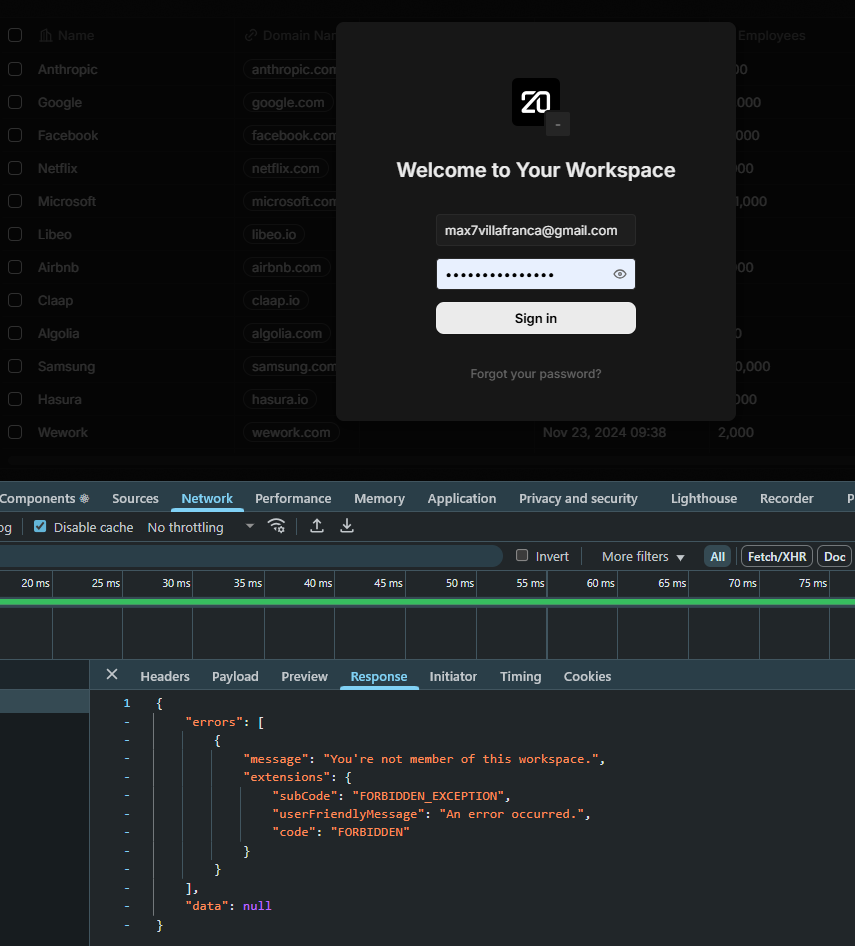This screenshot has width=855, height=946.
Task: Focus the password input field
Action: (536, 274)
